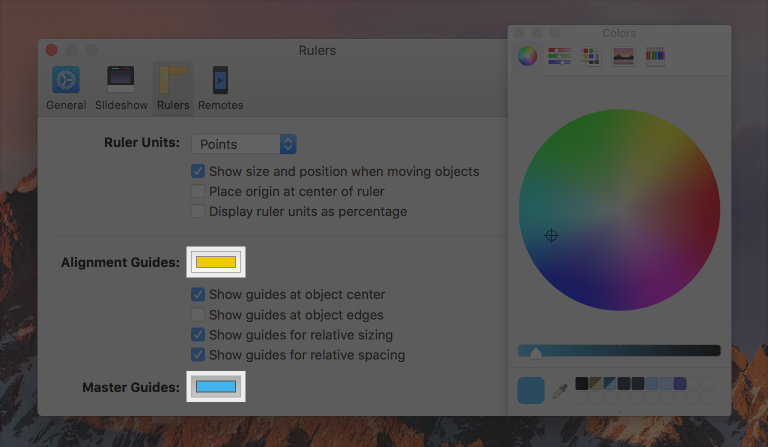Switch to Color Palettes mode in Colors window

pyautogui.click(x=591, y=56)
